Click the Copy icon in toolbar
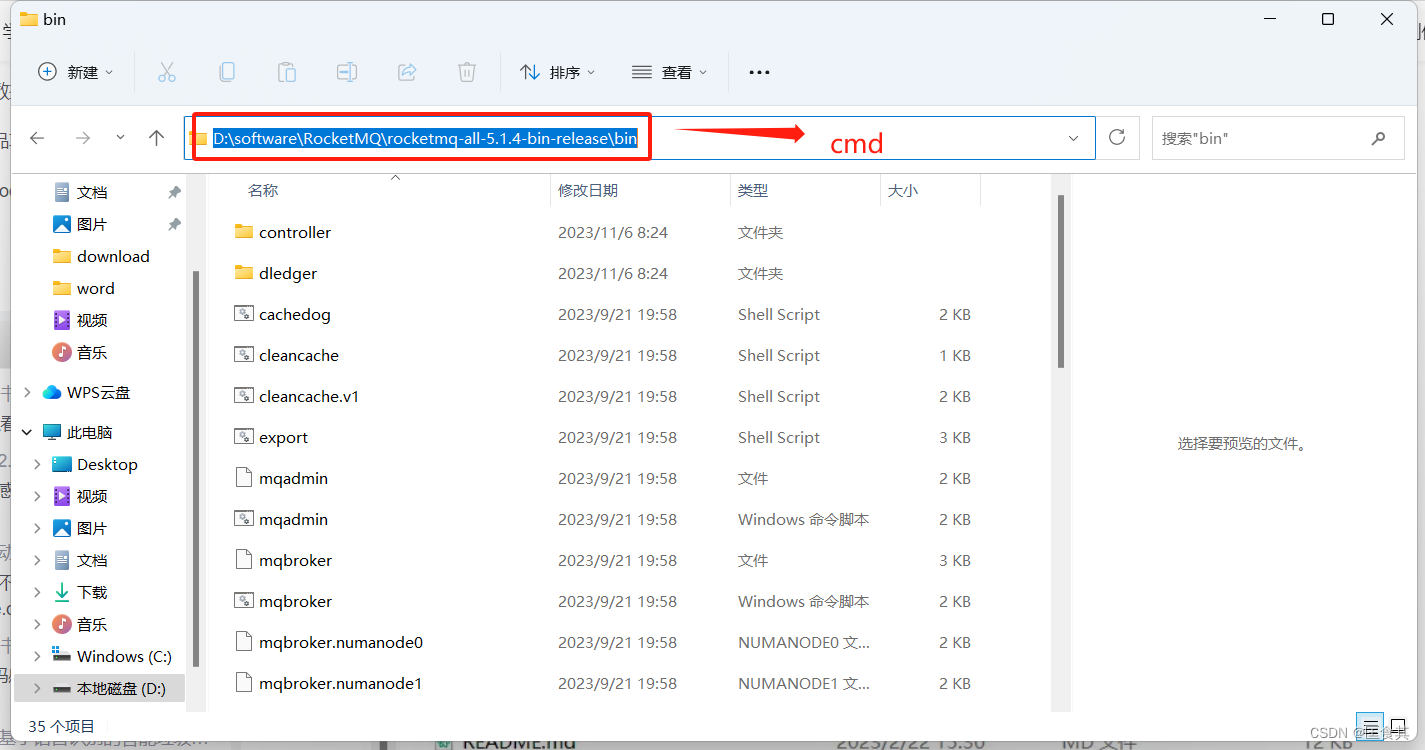This screenshot has width=1425, height=750. tap(227, 72)
